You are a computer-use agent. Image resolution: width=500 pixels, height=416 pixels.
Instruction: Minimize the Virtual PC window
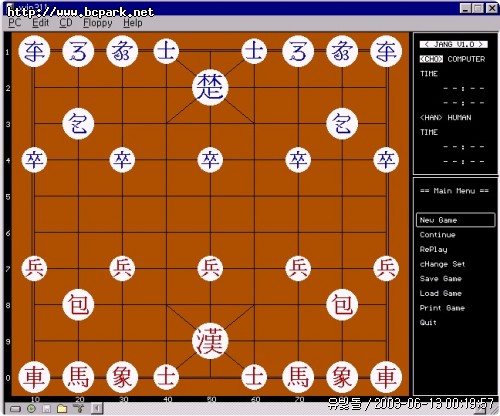(x=466, y=8)
